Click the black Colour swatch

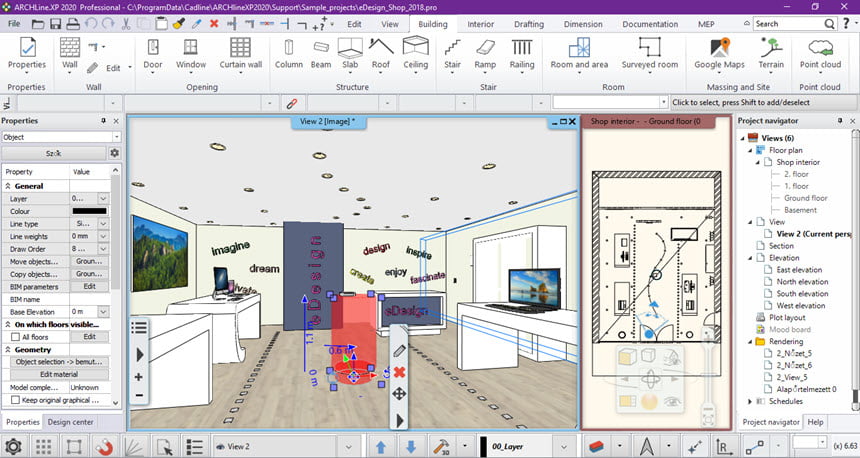[x=89, y=211]
